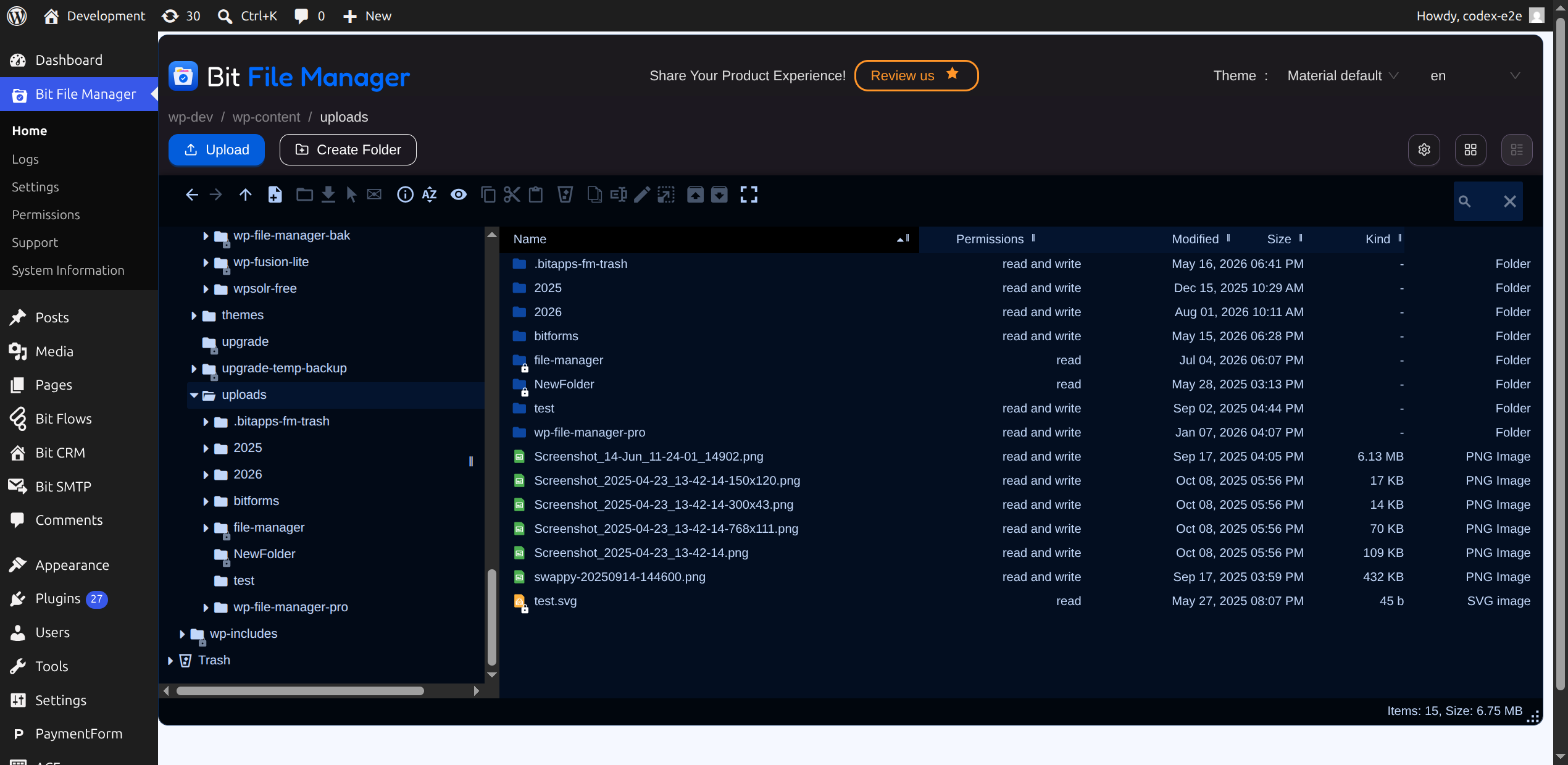The width and height of the screenshot is (1568, 765).
Task: Click the create archive up-arrow box icon
Action: click(x=695, y=195)
